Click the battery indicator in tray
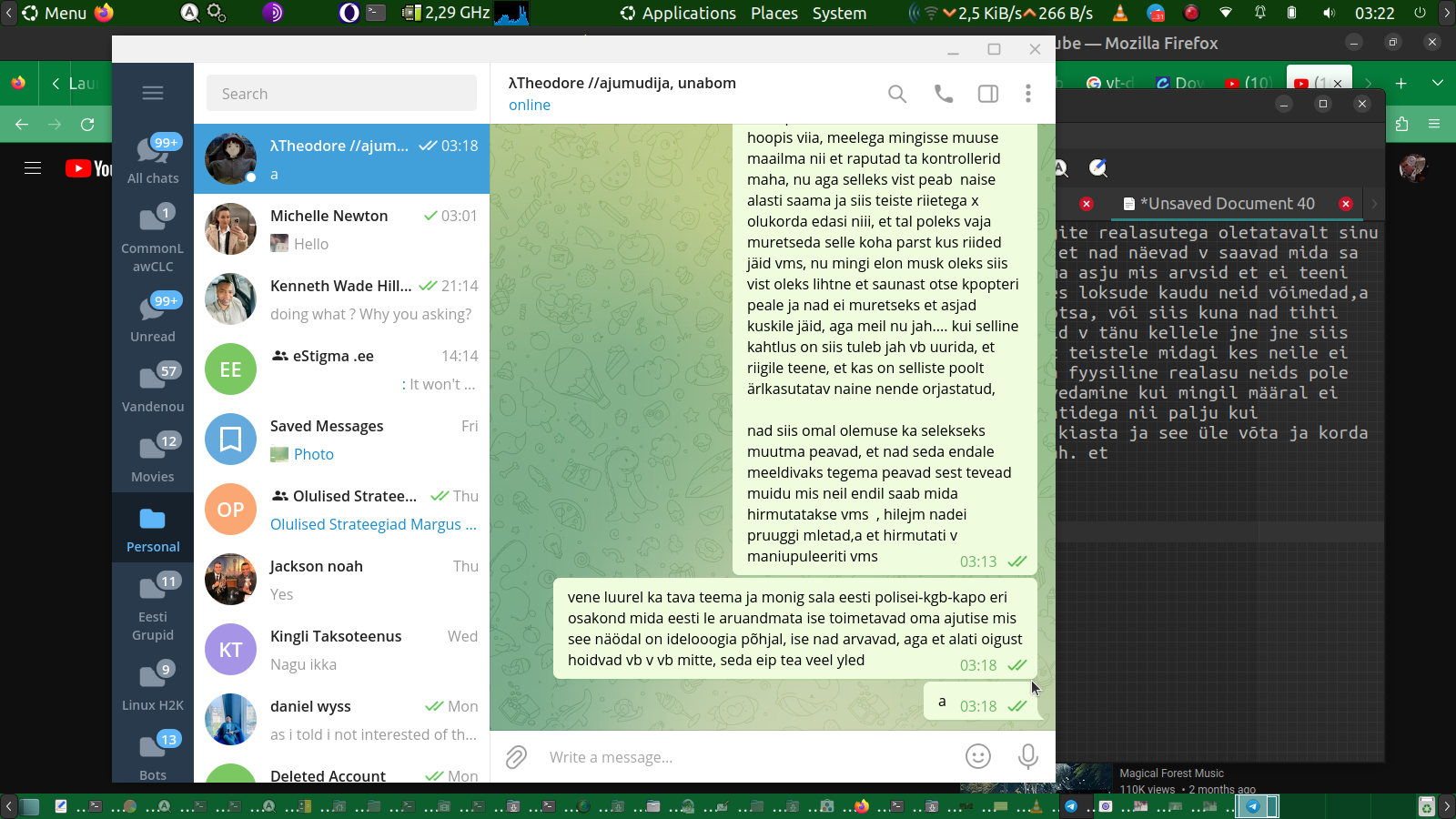Viewport: 1456px width, 819px height. [1291, 13]
